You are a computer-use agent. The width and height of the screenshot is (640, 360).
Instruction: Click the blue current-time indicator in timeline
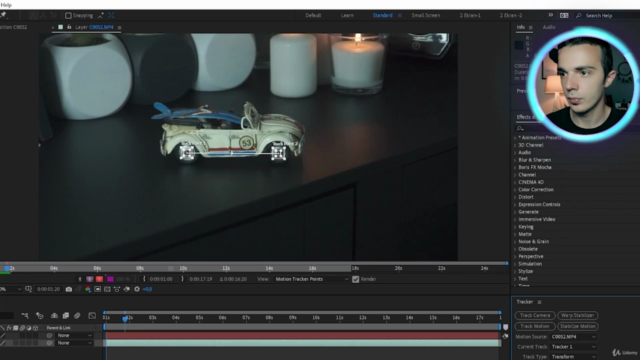coord(125,318)
